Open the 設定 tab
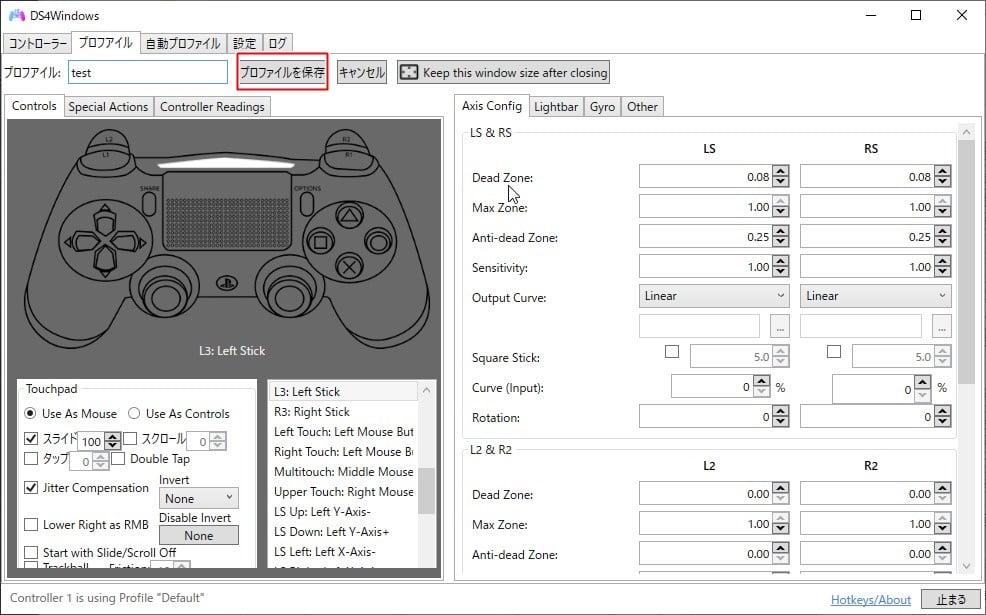 [245, 43]
